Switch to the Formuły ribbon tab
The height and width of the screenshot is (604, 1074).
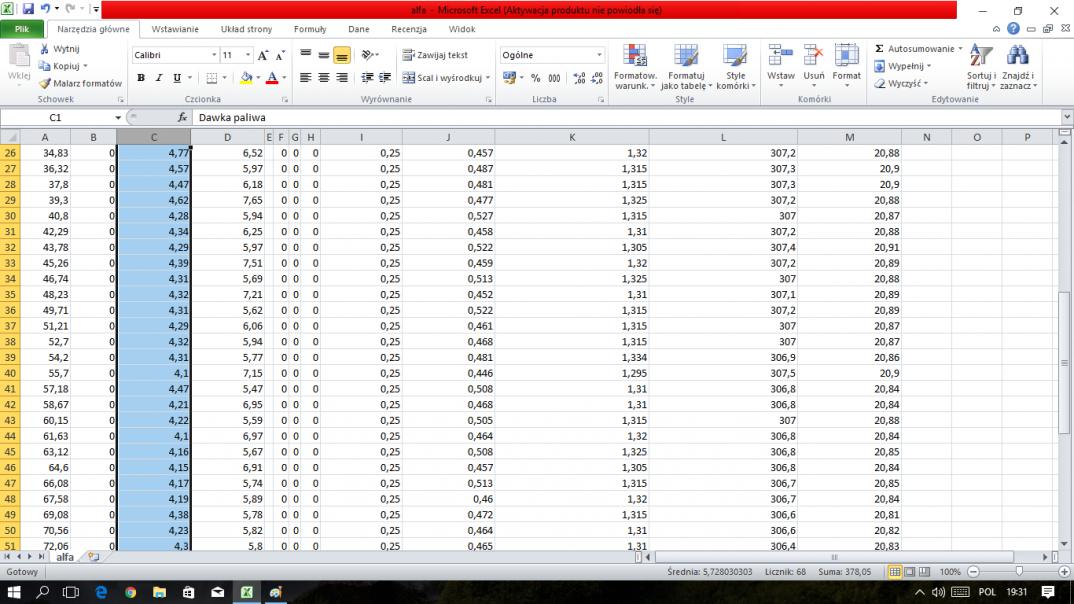310,30
